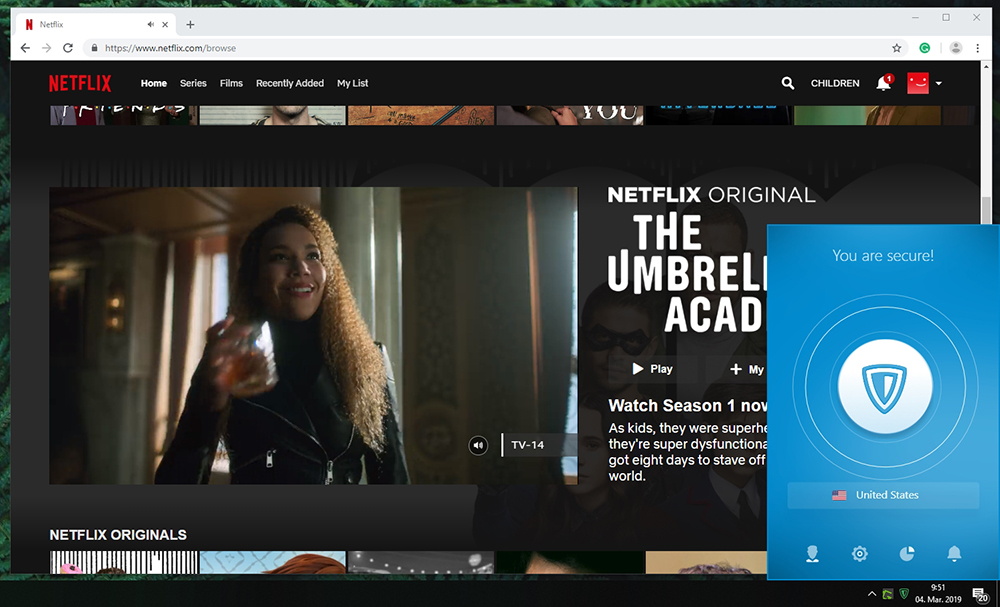
Task: Open the taskbar clock and date
Action: coord(938,594)
